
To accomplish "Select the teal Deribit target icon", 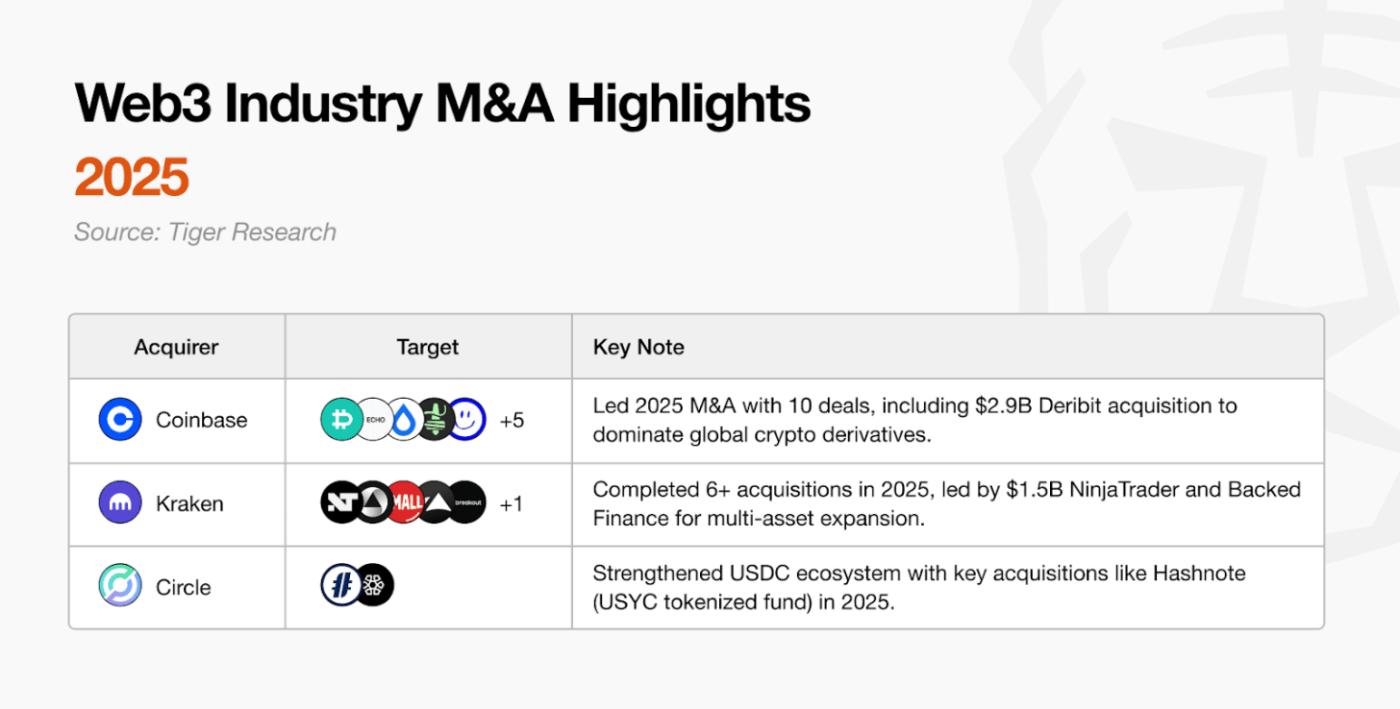I will click(x=340, y=420).
